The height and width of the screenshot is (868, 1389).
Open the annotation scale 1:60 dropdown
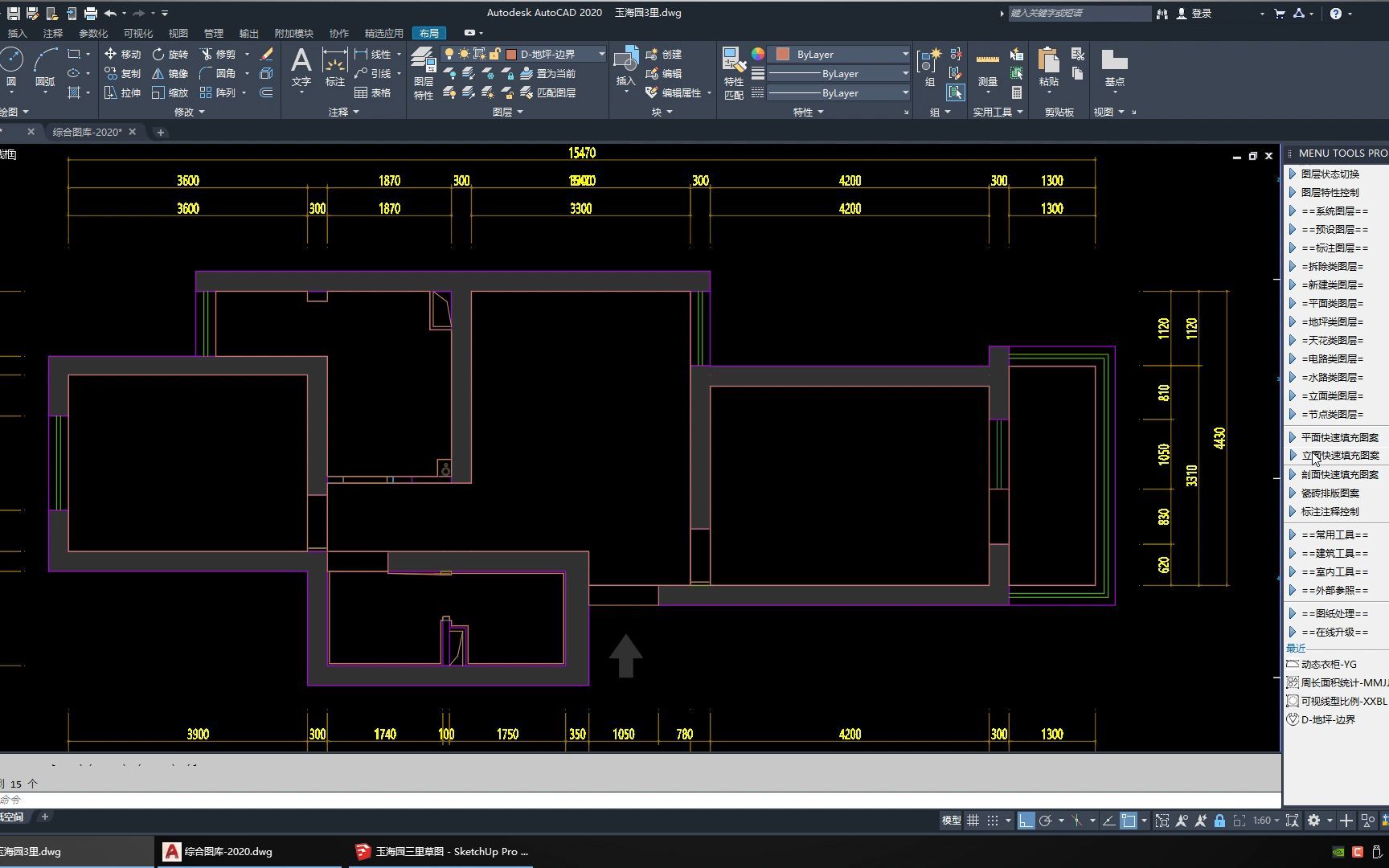(x=1266, y=821)
